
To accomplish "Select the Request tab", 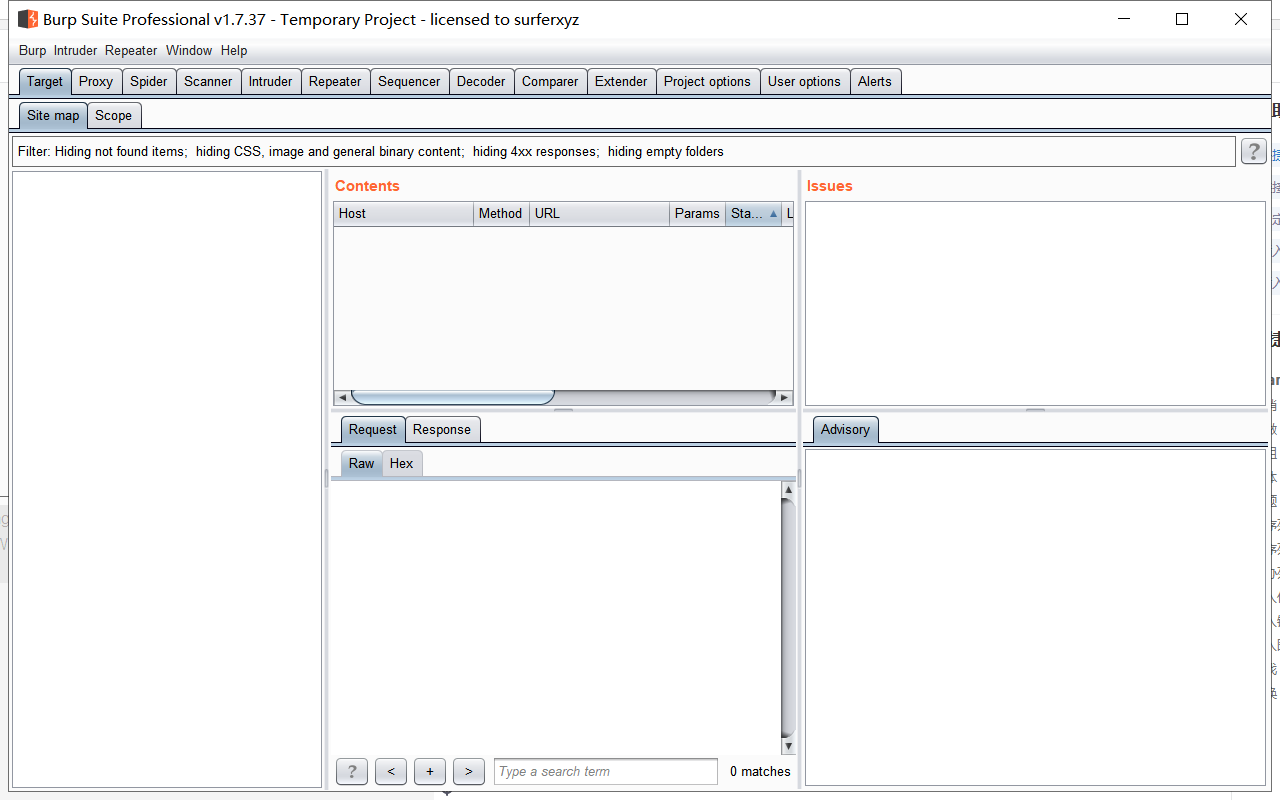I will (x=373, y=430).
